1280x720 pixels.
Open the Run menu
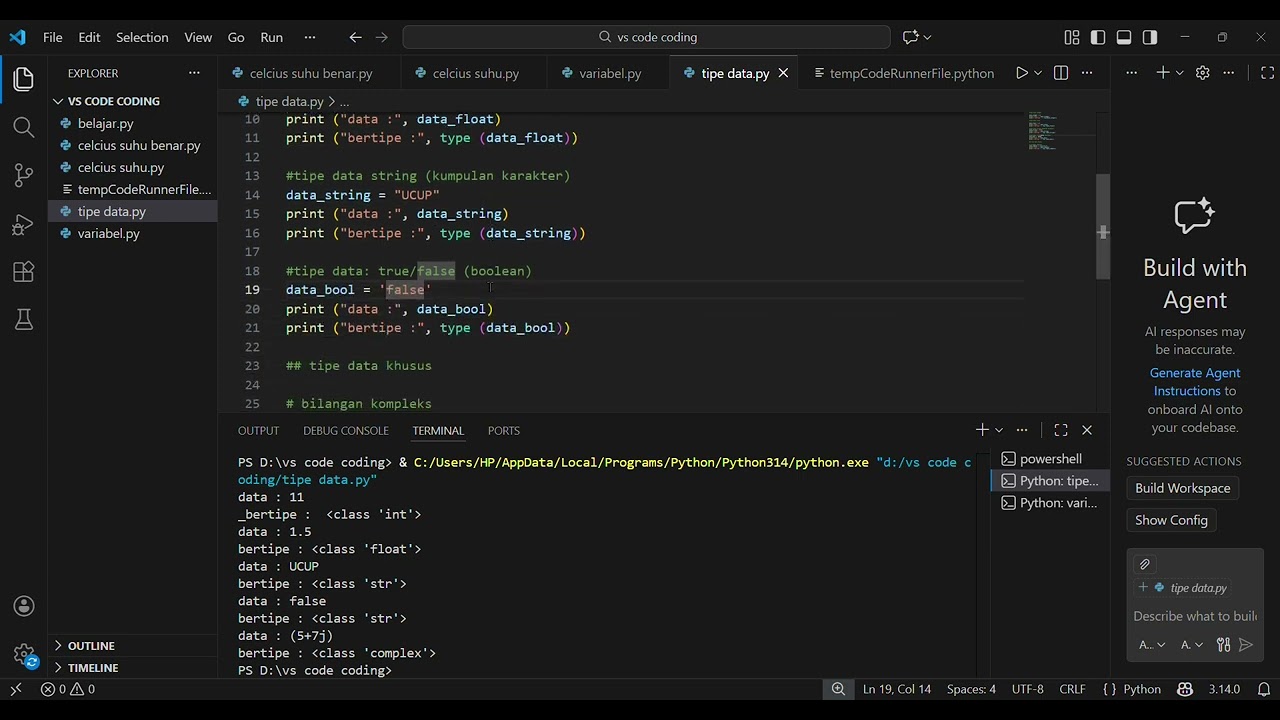272,37
